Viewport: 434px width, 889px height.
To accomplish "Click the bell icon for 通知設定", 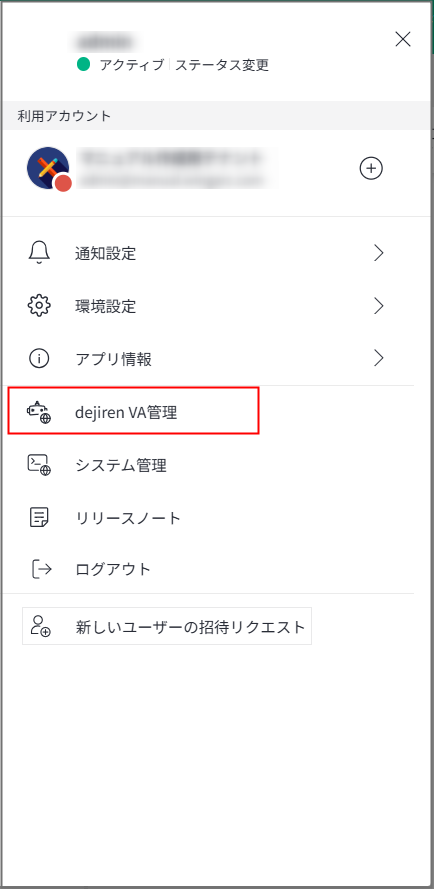I will click(x=39, y=253).
